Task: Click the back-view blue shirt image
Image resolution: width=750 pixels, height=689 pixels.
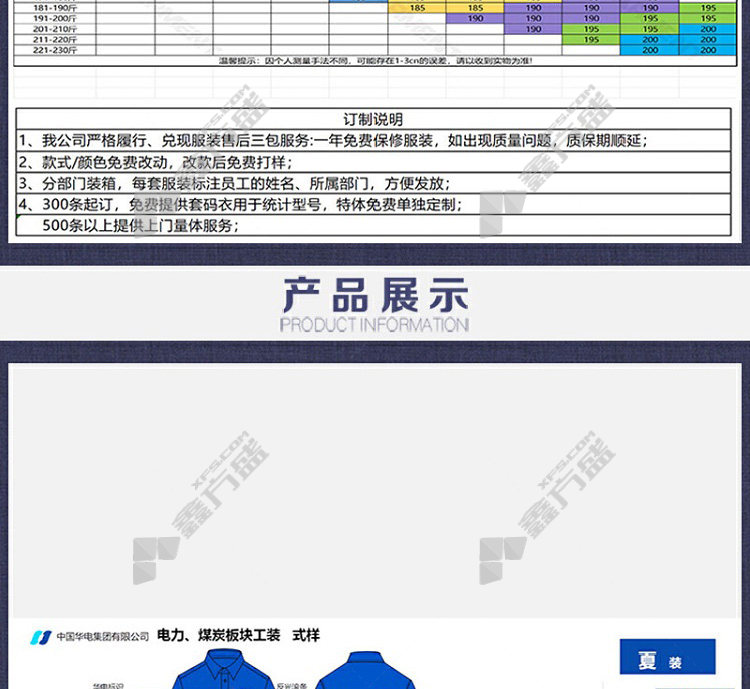Action: [x=357, y=668]
